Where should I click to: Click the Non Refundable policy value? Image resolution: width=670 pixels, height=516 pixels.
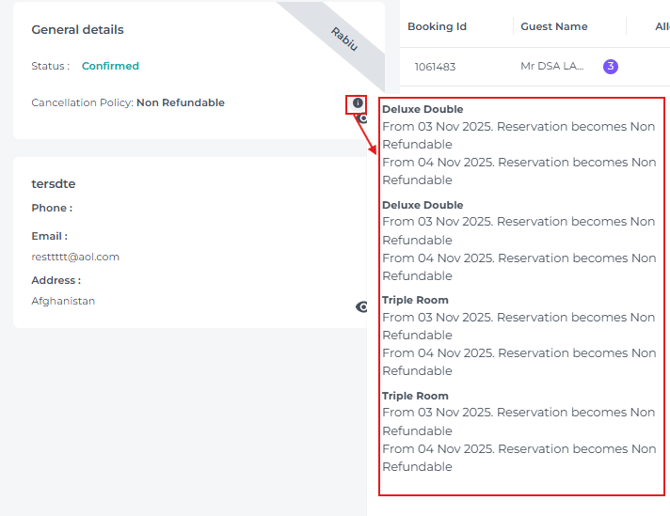point(180,103)
